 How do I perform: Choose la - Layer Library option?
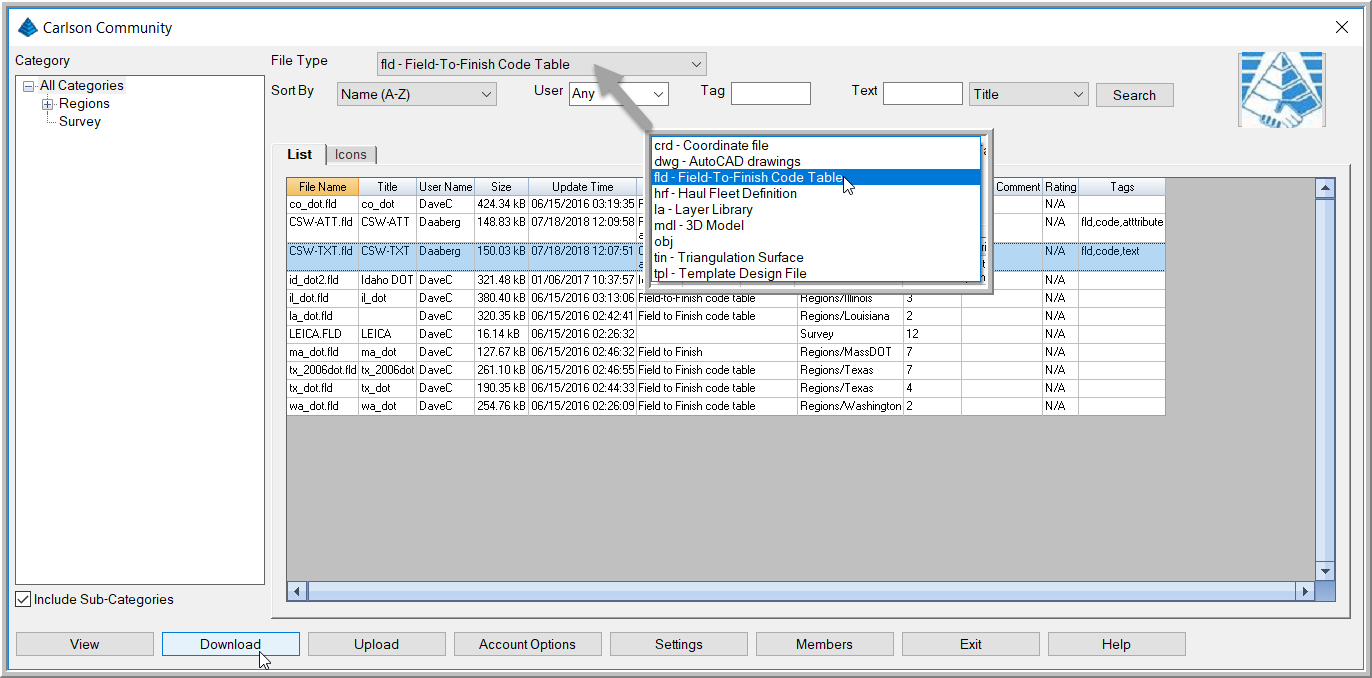point(815,210)
